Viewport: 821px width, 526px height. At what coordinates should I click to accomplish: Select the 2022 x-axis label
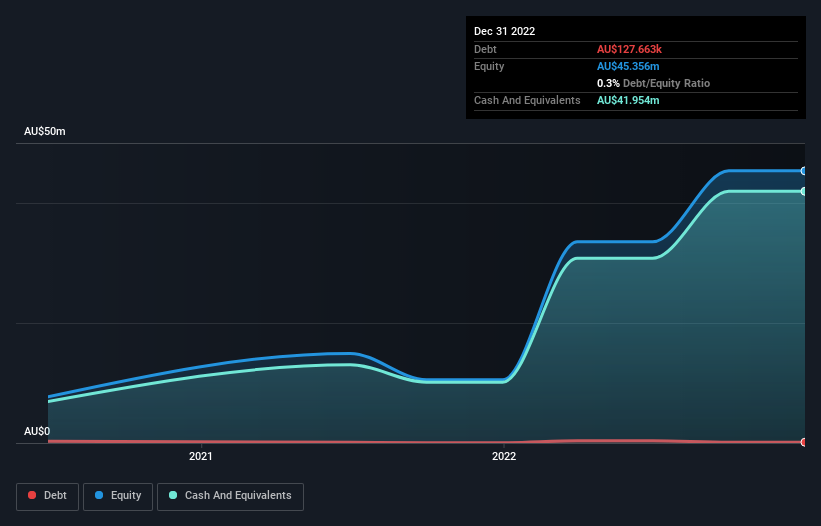[x=504, y=456]
